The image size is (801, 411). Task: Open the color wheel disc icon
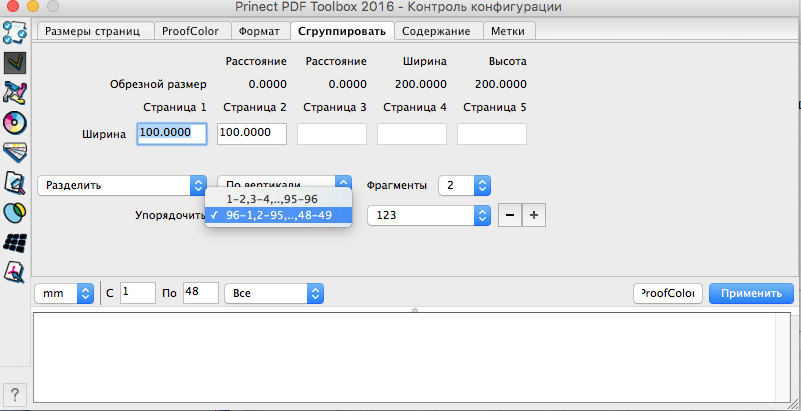15,123
